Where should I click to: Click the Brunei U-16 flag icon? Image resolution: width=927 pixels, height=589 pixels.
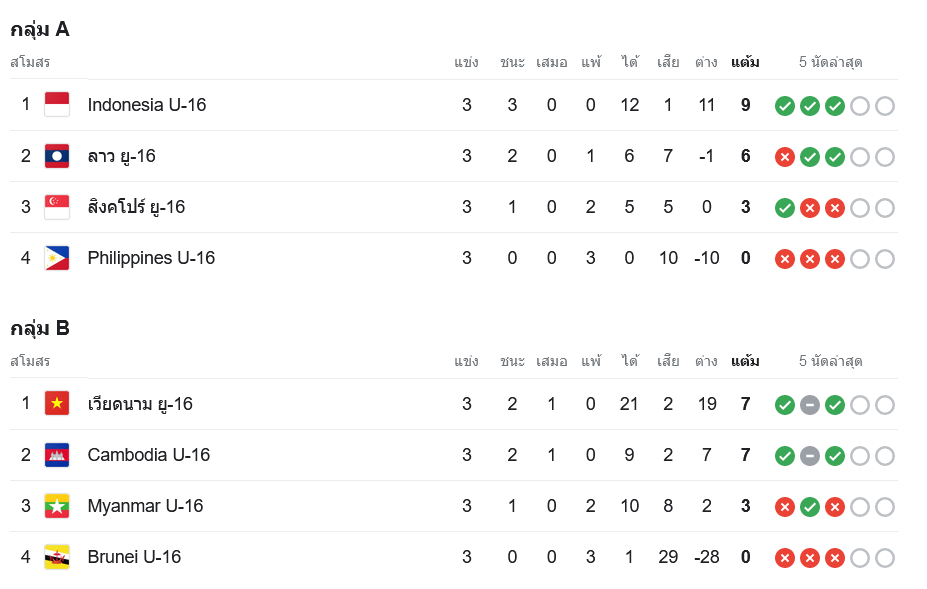57,557
